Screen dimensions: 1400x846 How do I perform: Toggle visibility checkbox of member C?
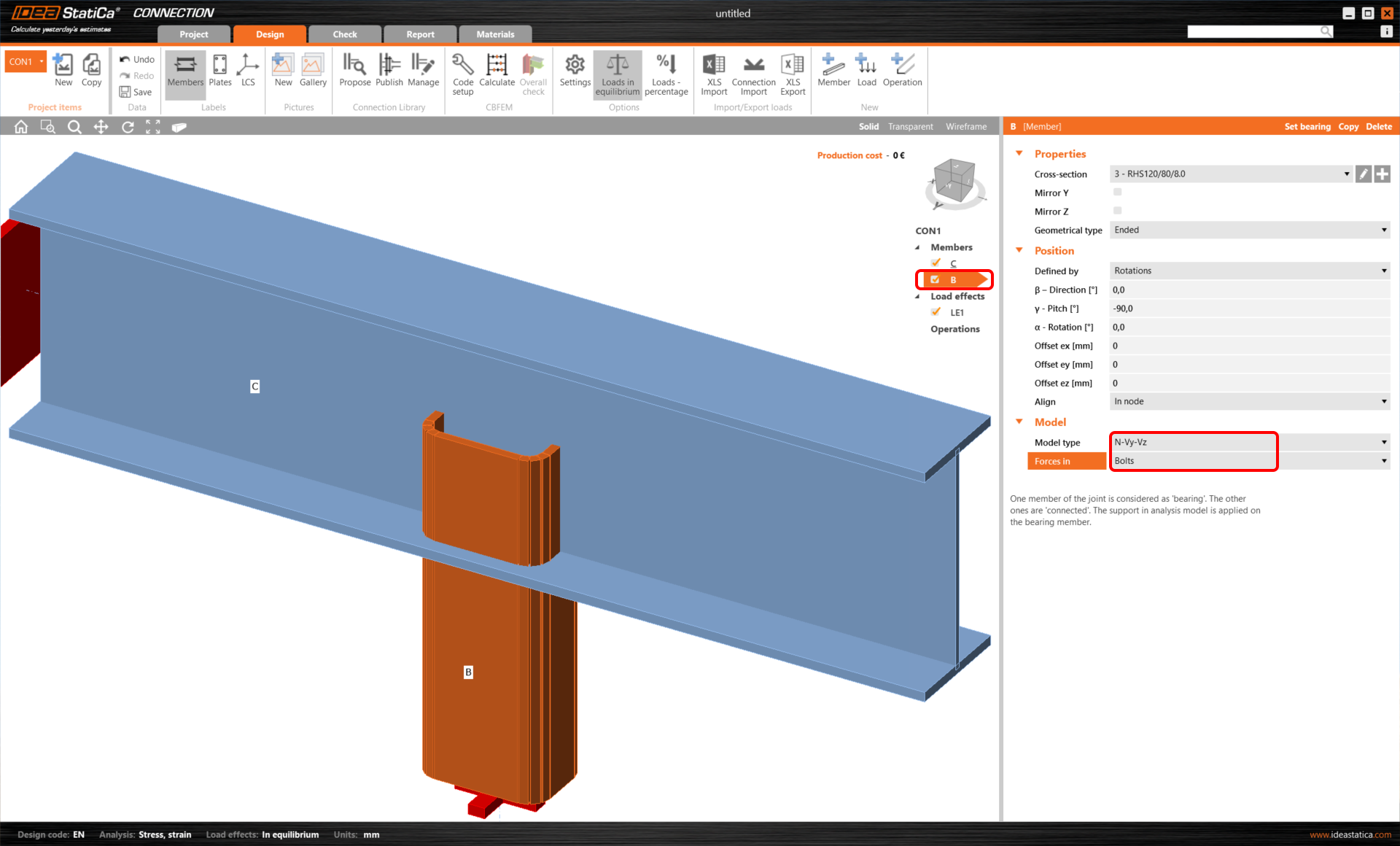tap(936, 263)
